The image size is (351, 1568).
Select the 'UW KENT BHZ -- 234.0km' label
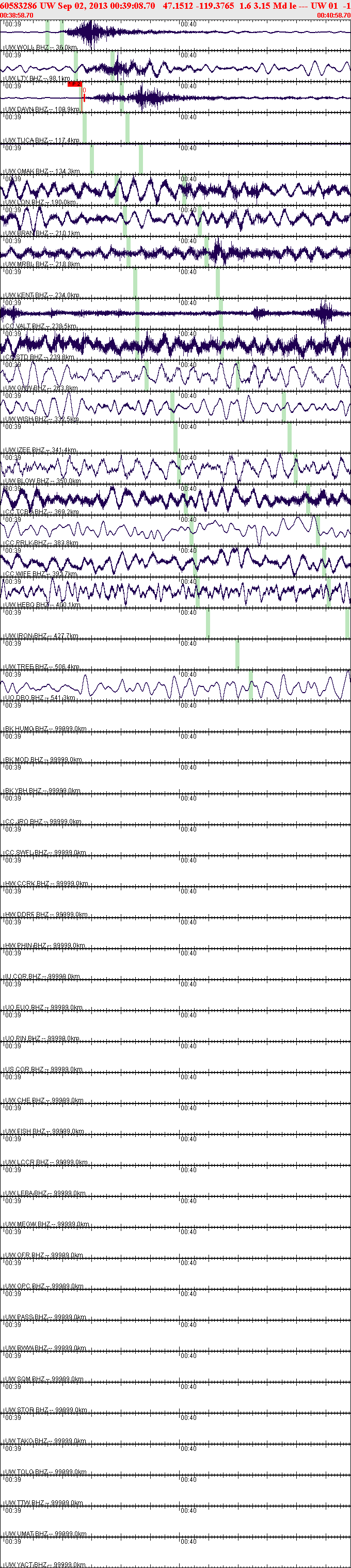tap(42, 296)
